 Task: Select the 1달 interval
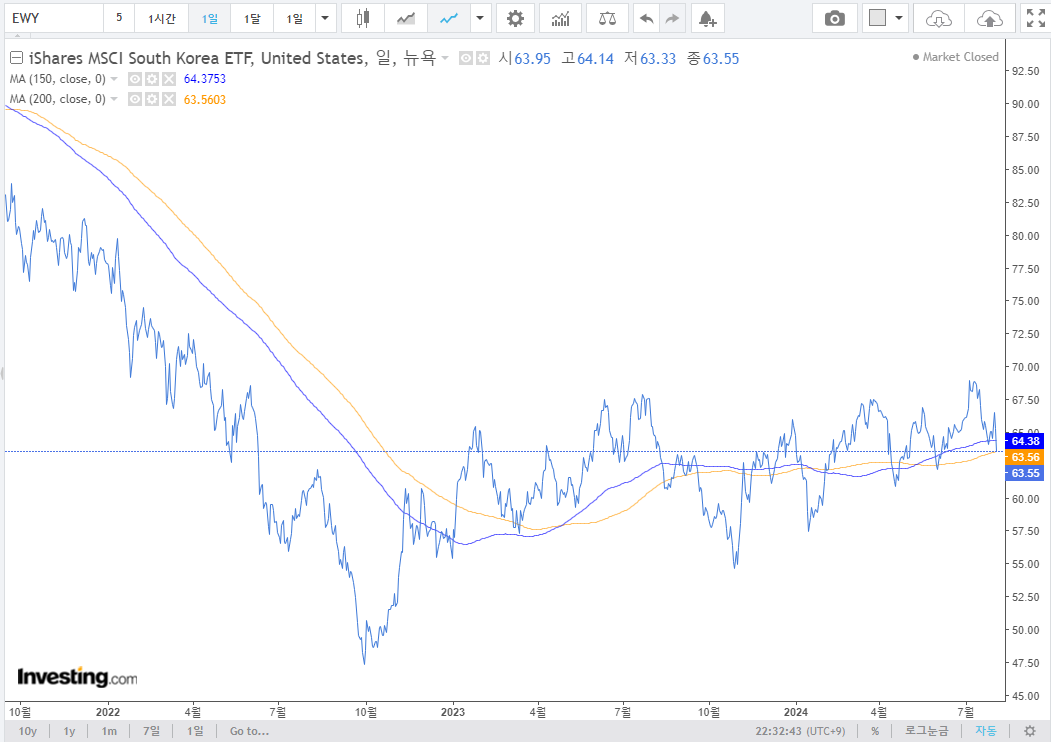pos(252,18)
